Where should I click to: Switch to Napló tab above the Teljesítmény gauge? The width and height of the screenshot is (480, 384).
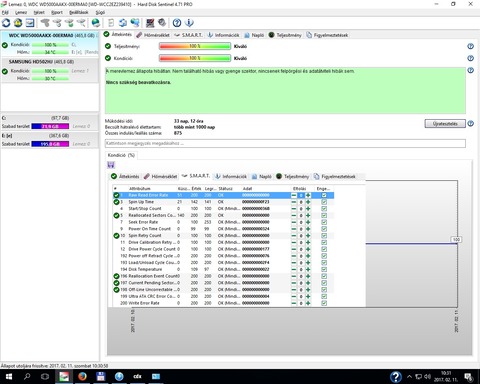[x=254, y=35]
